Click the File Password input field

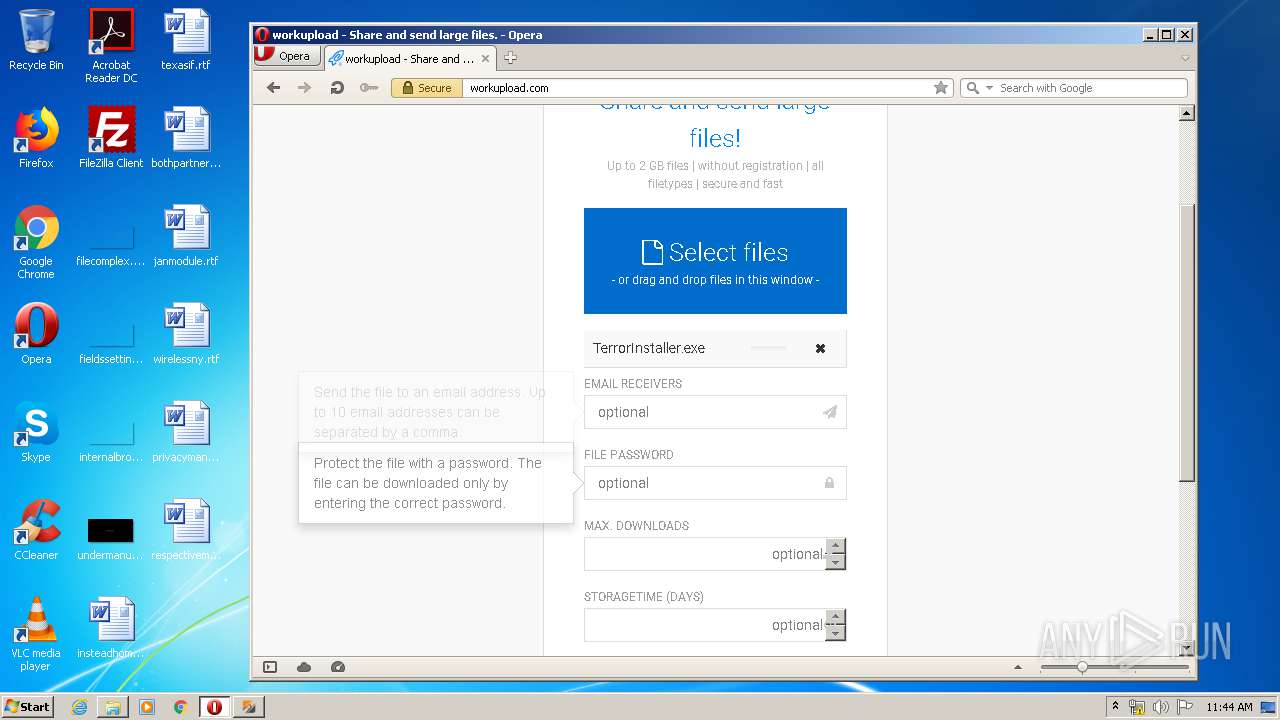pos(715,483)
